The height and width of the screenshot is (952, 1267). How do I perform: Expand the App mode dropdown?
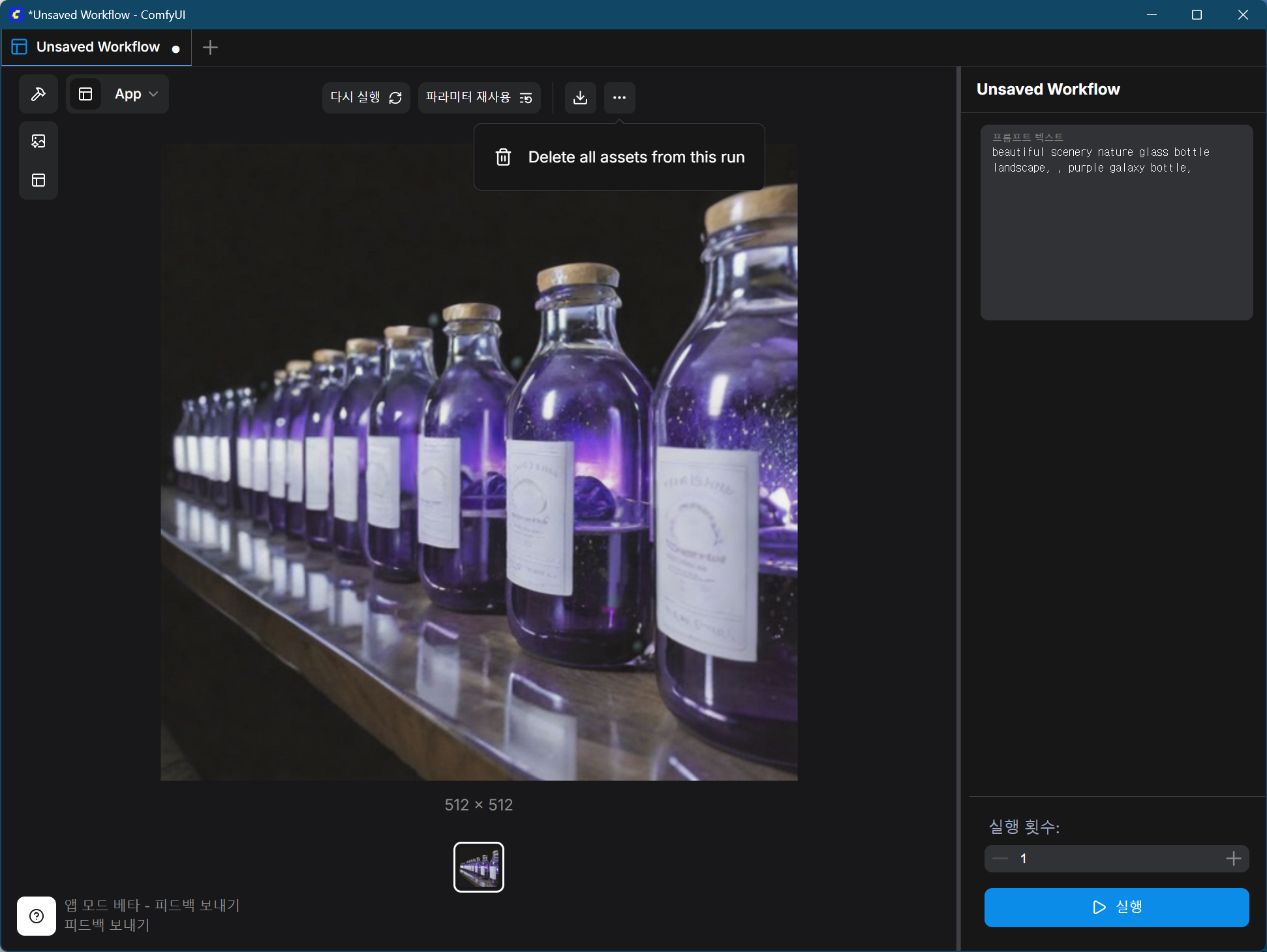click(137, 94)
